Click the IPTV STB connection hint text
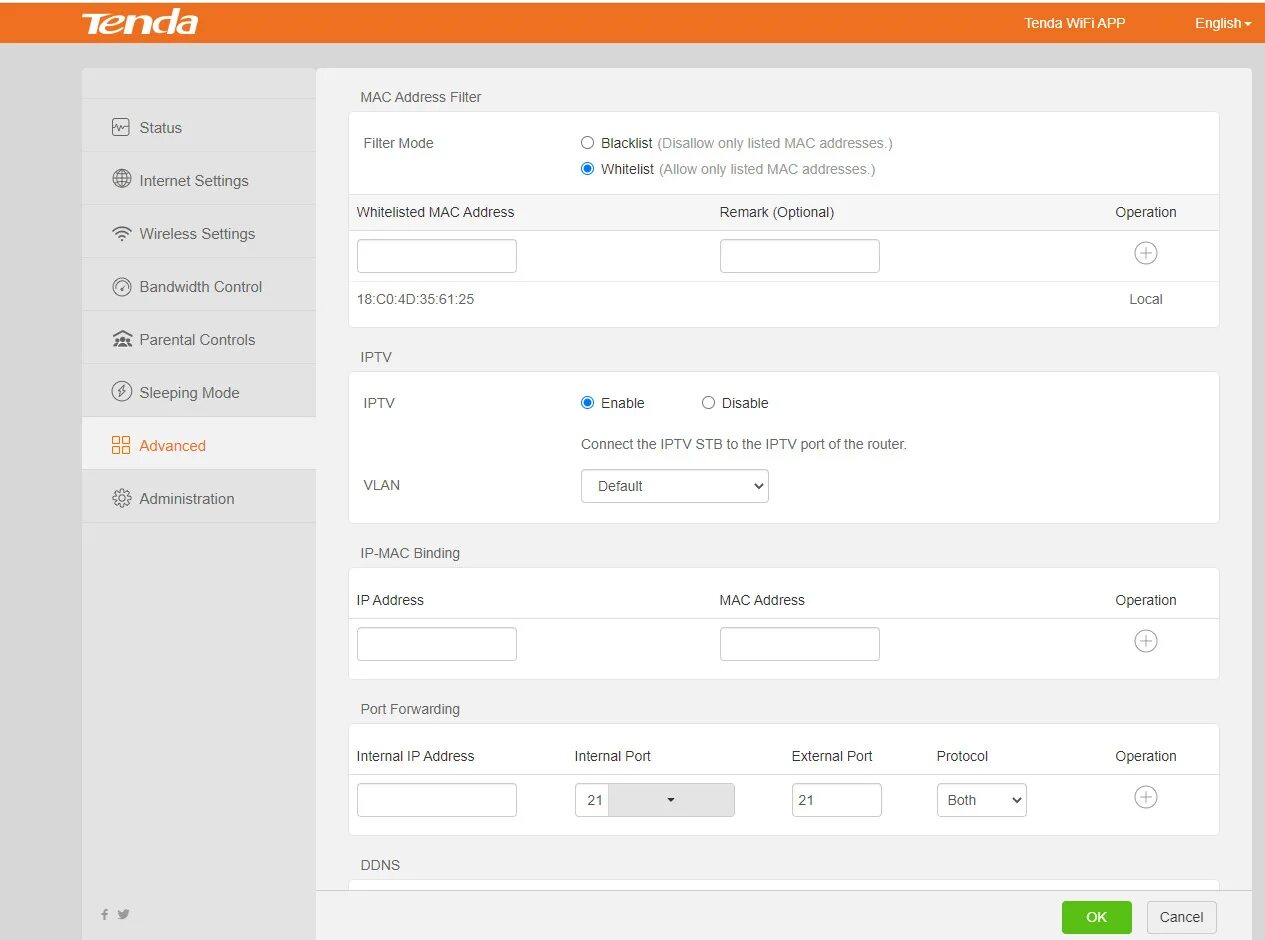Screen dimensions: 1265x940 [744, 444]
